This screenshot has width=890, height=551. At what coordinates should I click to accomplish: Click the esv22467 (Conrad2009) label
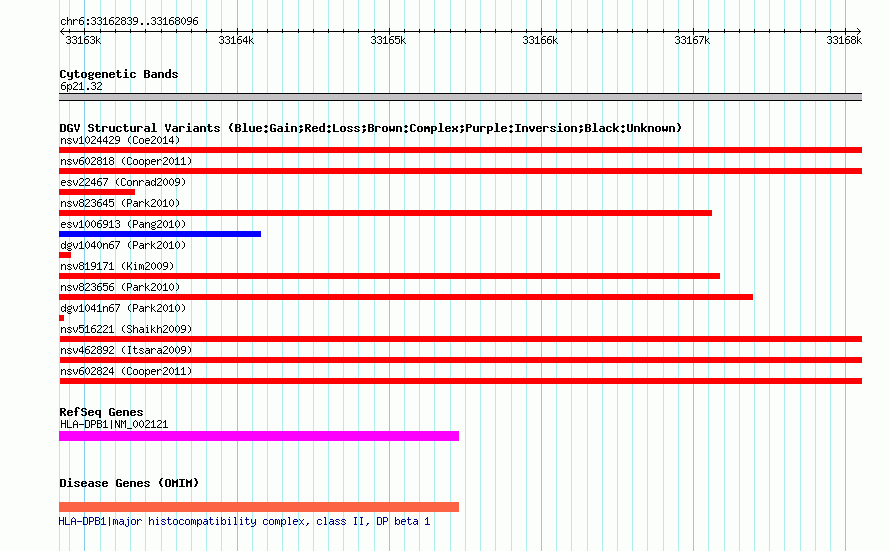click(123, 182)
